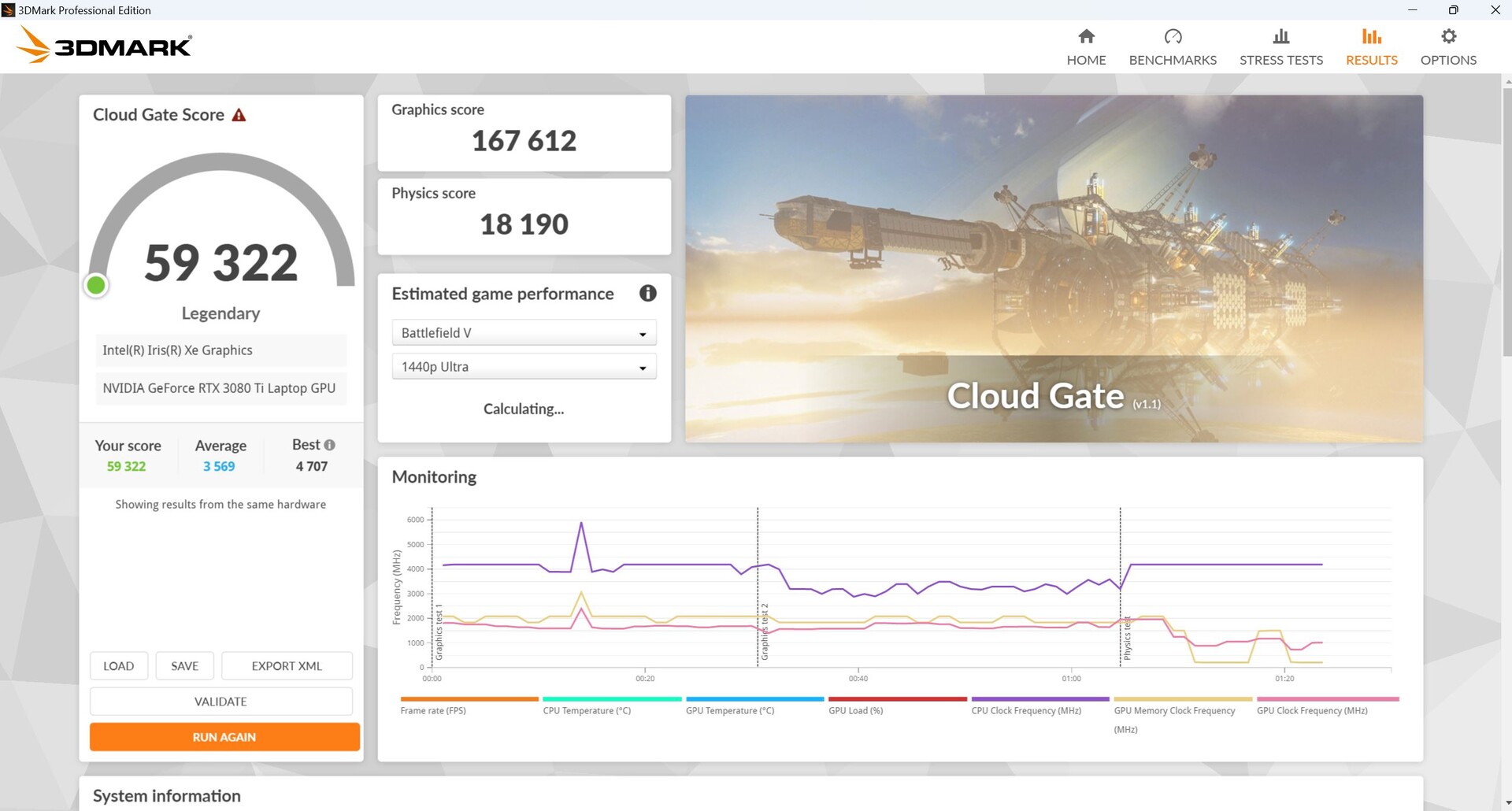
Task: Go to the BENCHMARKS tab
Action: coord(1173,47)
